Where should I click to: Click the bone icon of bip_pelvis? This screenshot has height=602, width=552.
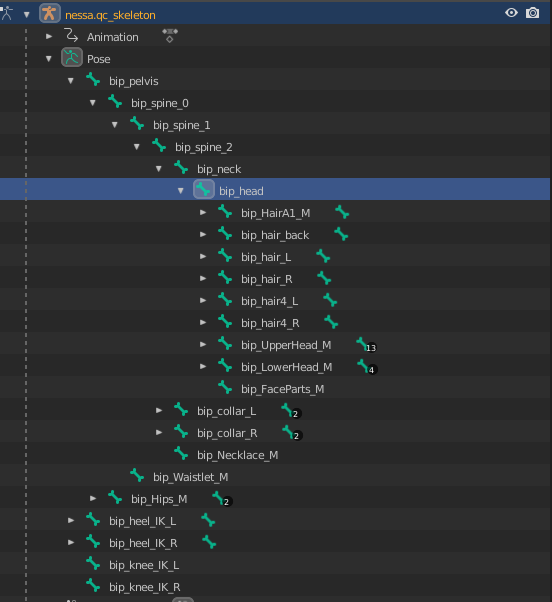[x=93, y=80]
